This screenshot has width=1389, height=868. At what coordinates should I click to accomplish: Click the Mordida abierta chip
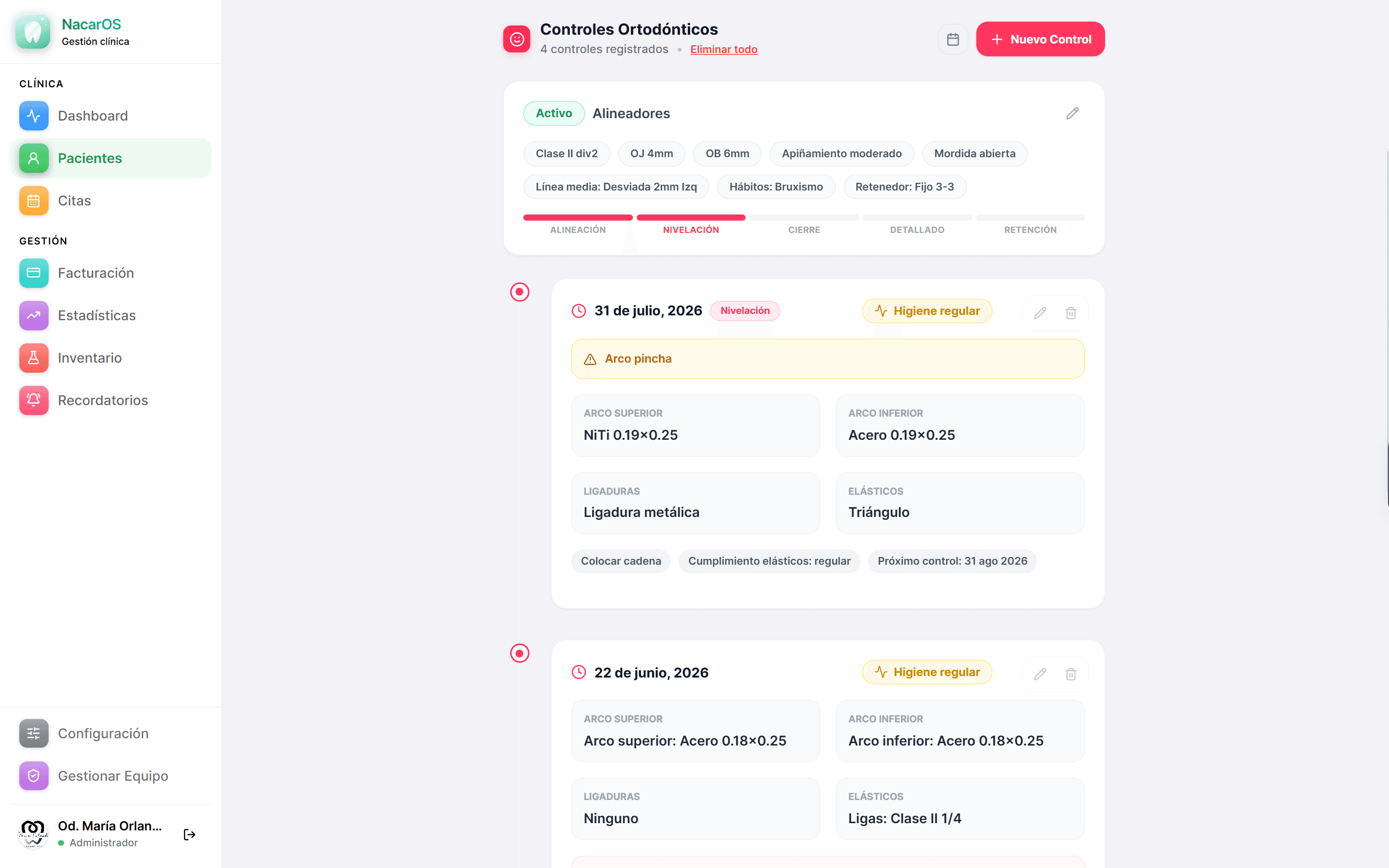point(975,154)
